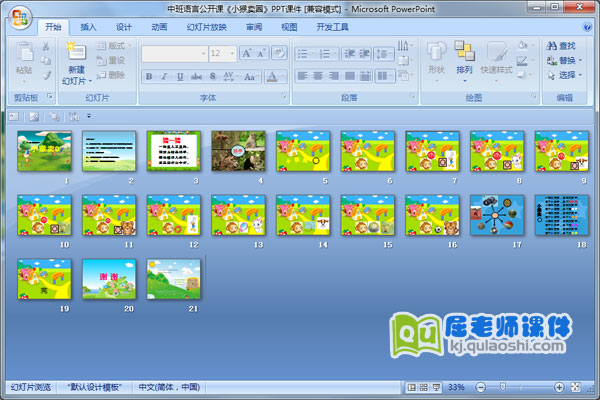Decrease list indent level
Viewport: 600px width, 400px height.
(349, 54)
